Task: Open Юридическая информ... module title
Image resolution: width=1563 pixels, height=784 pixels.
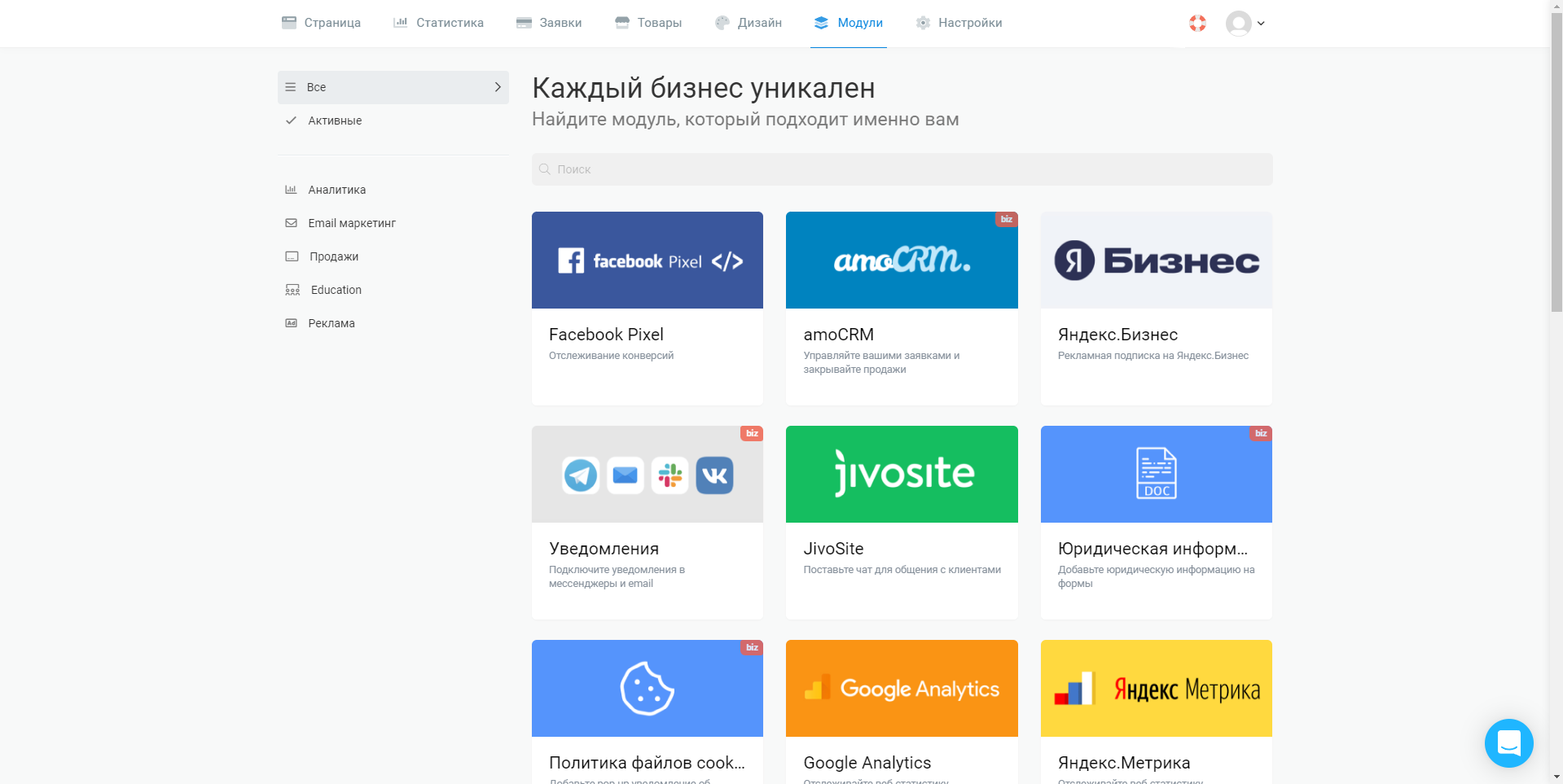Action: point(1152,549)
